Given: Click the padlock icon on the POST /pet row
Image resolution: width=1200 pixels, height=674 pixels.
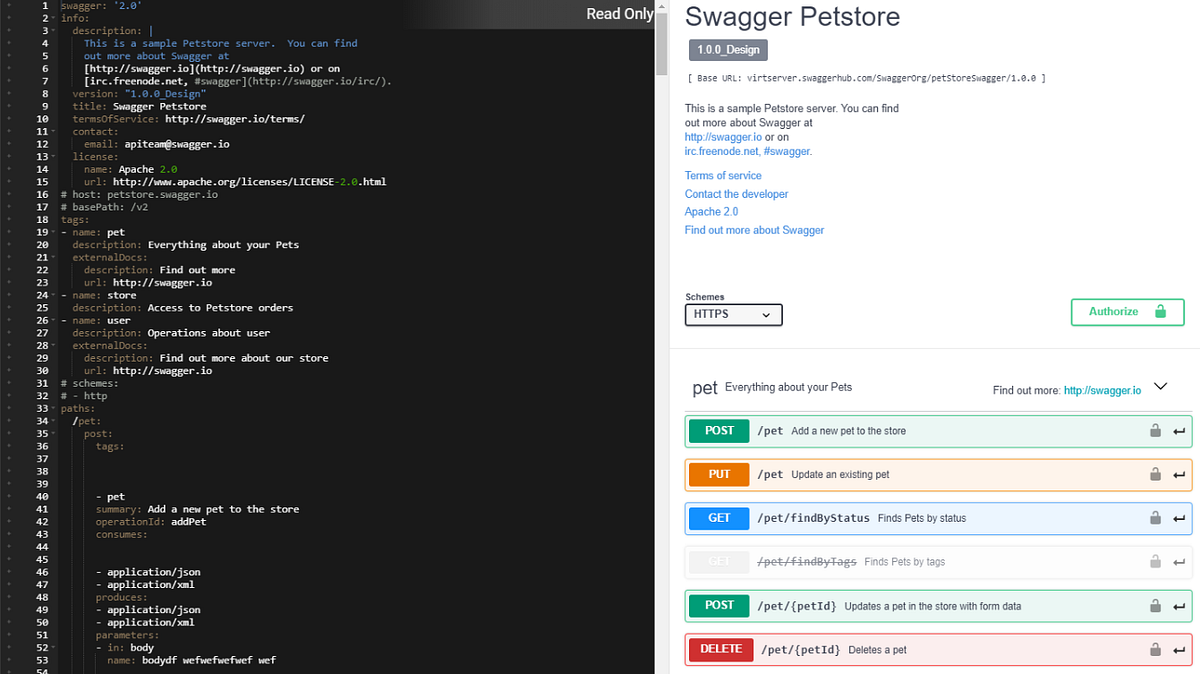Looking at the screenshot, I should 1156,431.
